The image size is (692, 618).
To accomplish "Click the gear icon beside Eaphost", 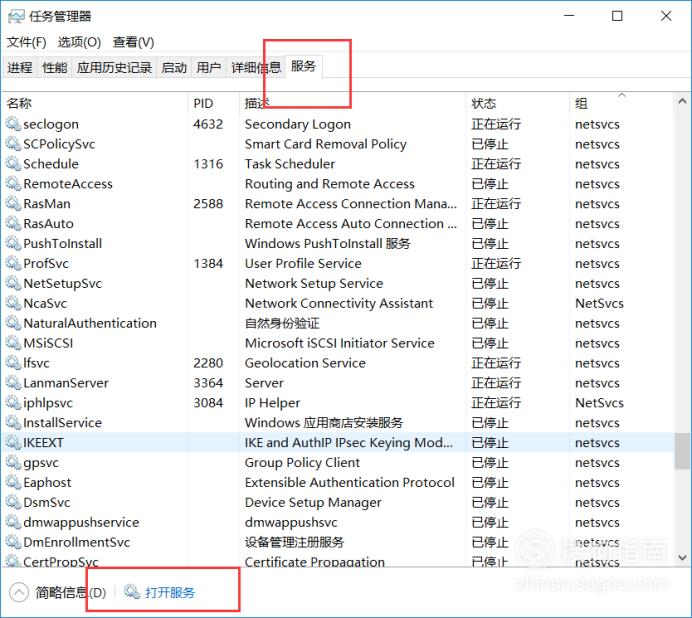I will click(x=13, y=482).
